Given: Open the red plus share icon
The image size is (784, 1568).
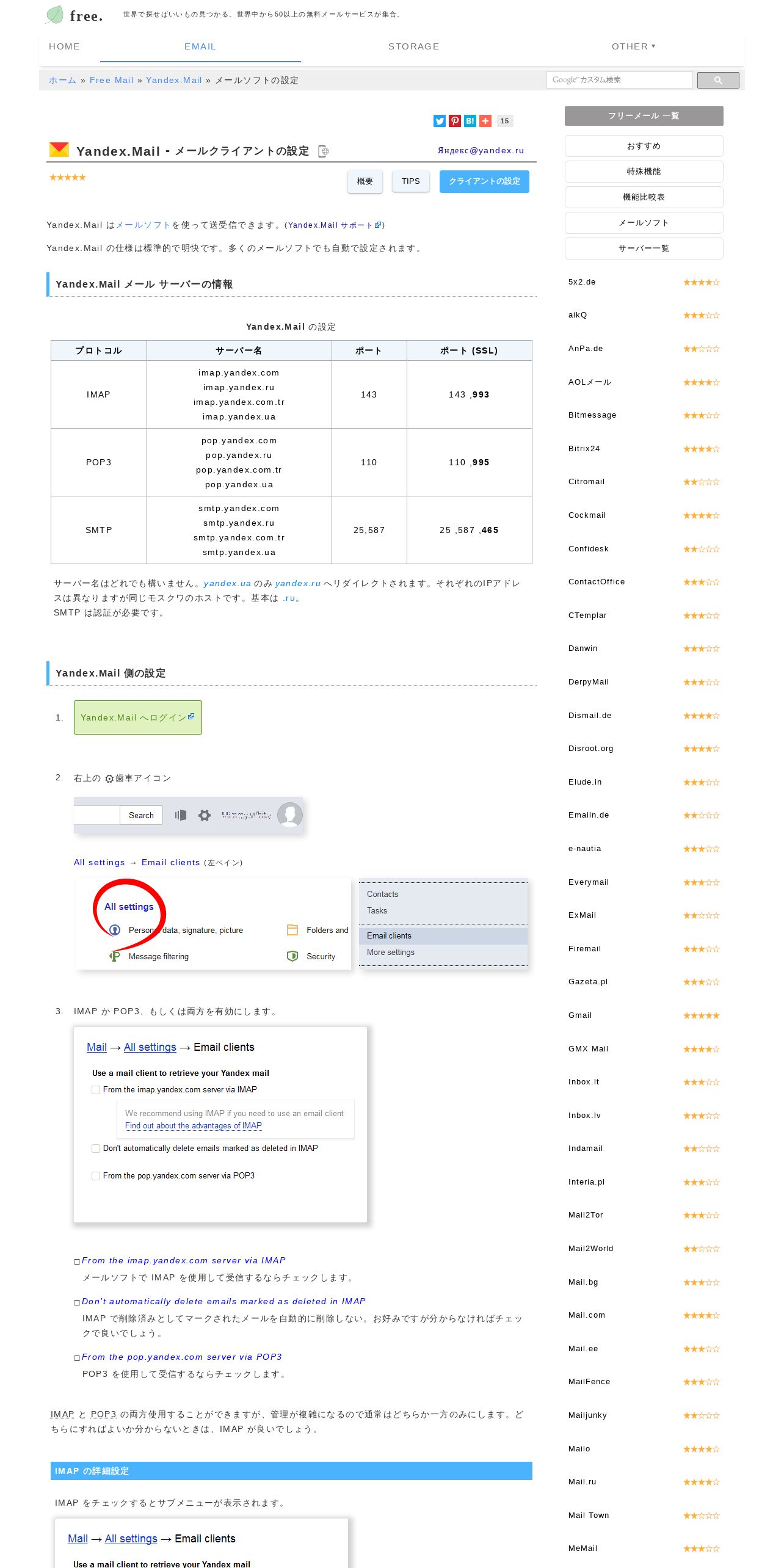Looking at the screenshot, I should [485, 121].
